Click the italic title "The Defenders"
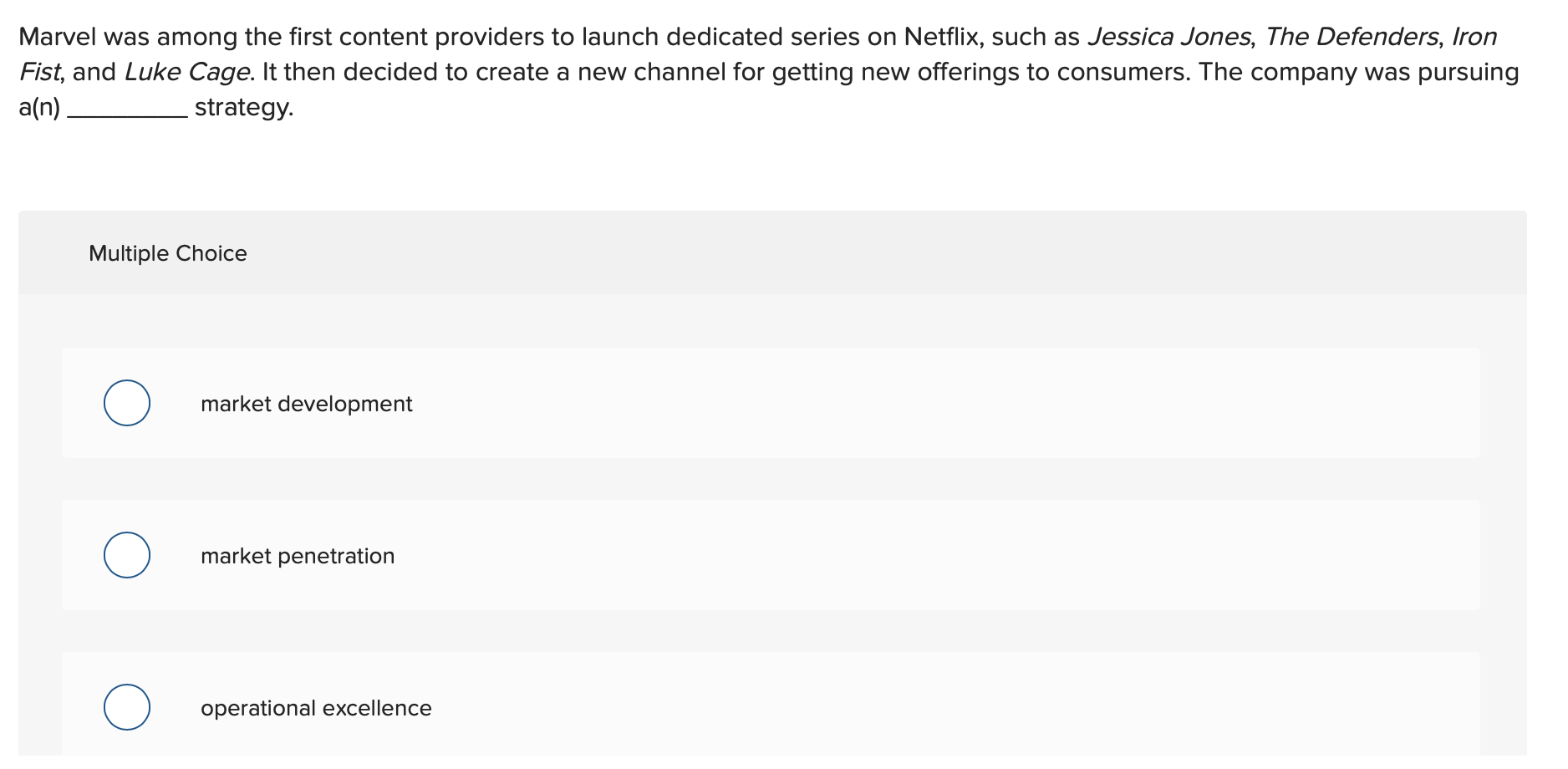Screen dimensions: 1568x769 [1351, 37]
